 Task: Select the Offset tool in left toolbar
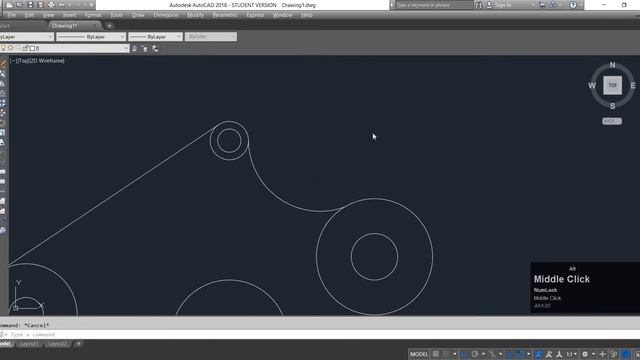click(x=2, y=93)
